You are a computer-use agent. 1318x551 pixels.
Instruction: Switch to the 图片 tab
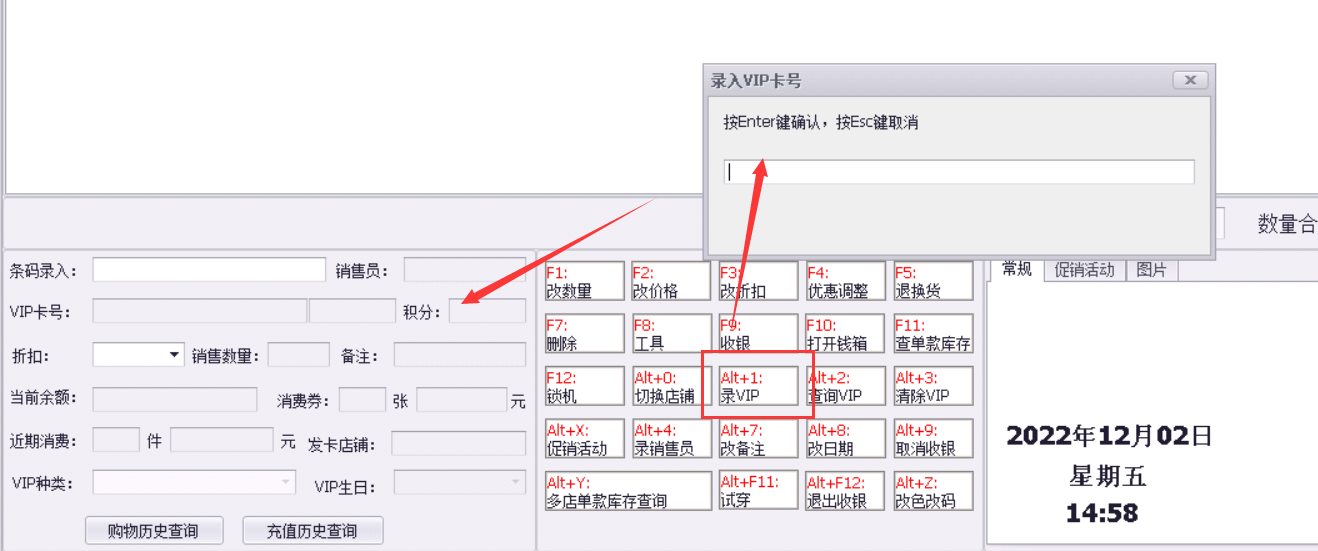1152,270
